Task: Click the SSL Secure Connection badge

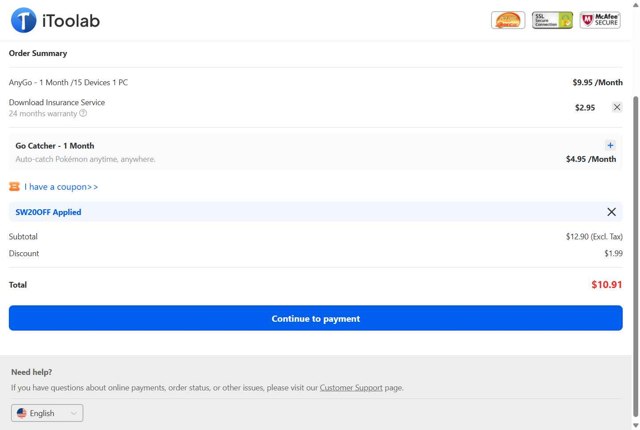Action: (x=552, y=20)
